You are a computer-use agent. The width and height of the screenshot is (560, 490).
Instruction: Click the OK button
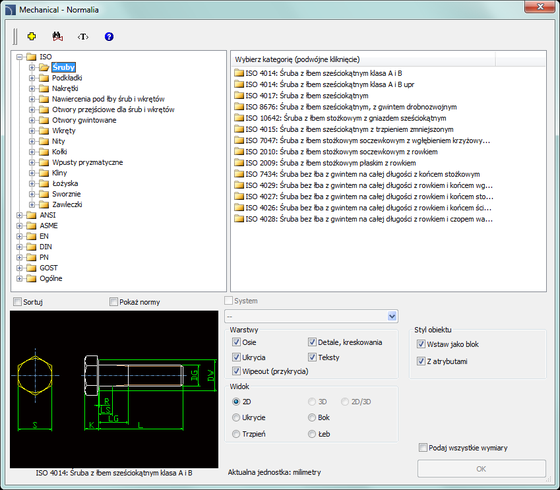point(481,469)
